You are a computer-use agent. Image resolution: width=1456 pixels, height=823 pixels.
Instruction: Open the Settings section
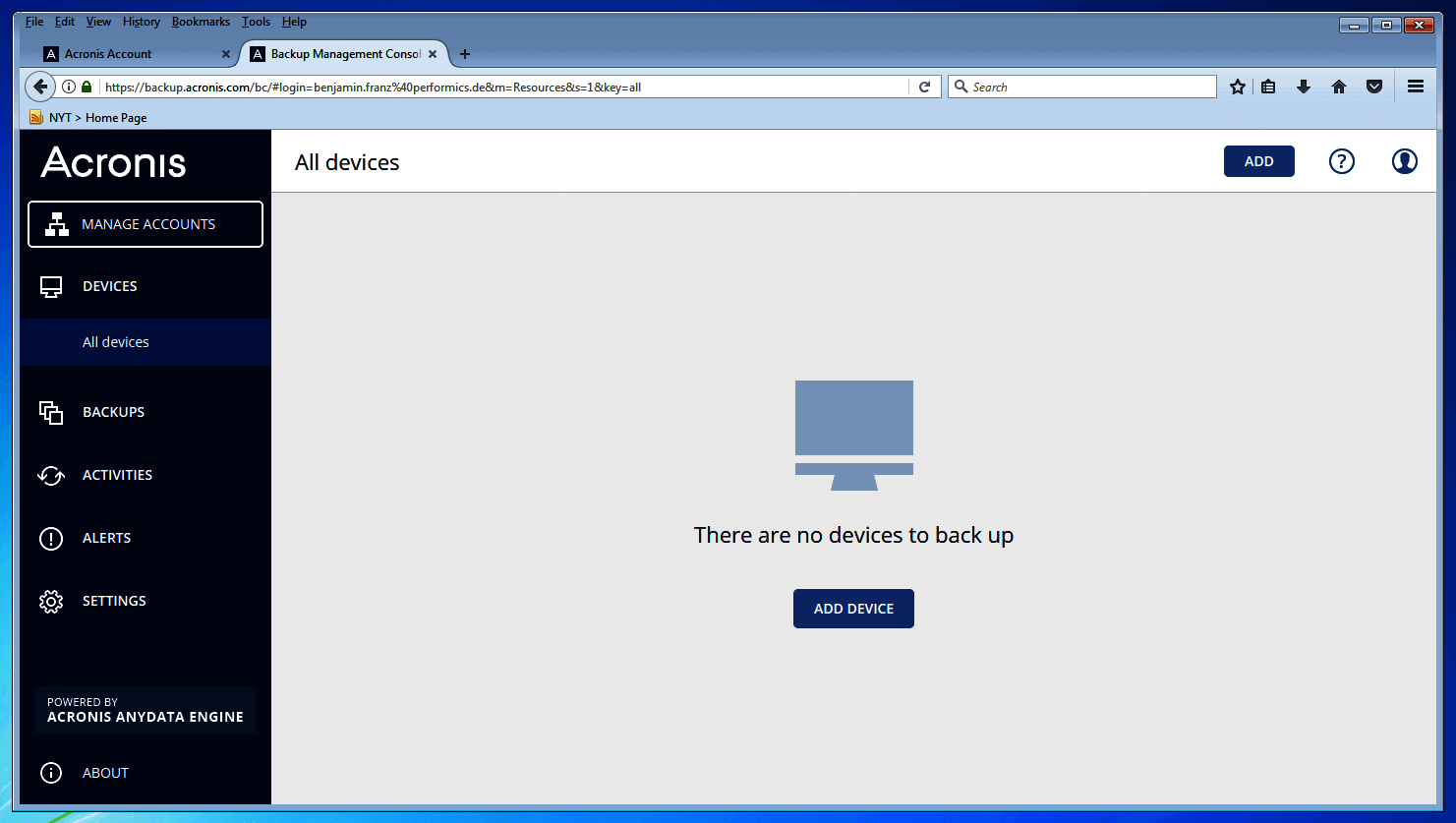point(114,601)
